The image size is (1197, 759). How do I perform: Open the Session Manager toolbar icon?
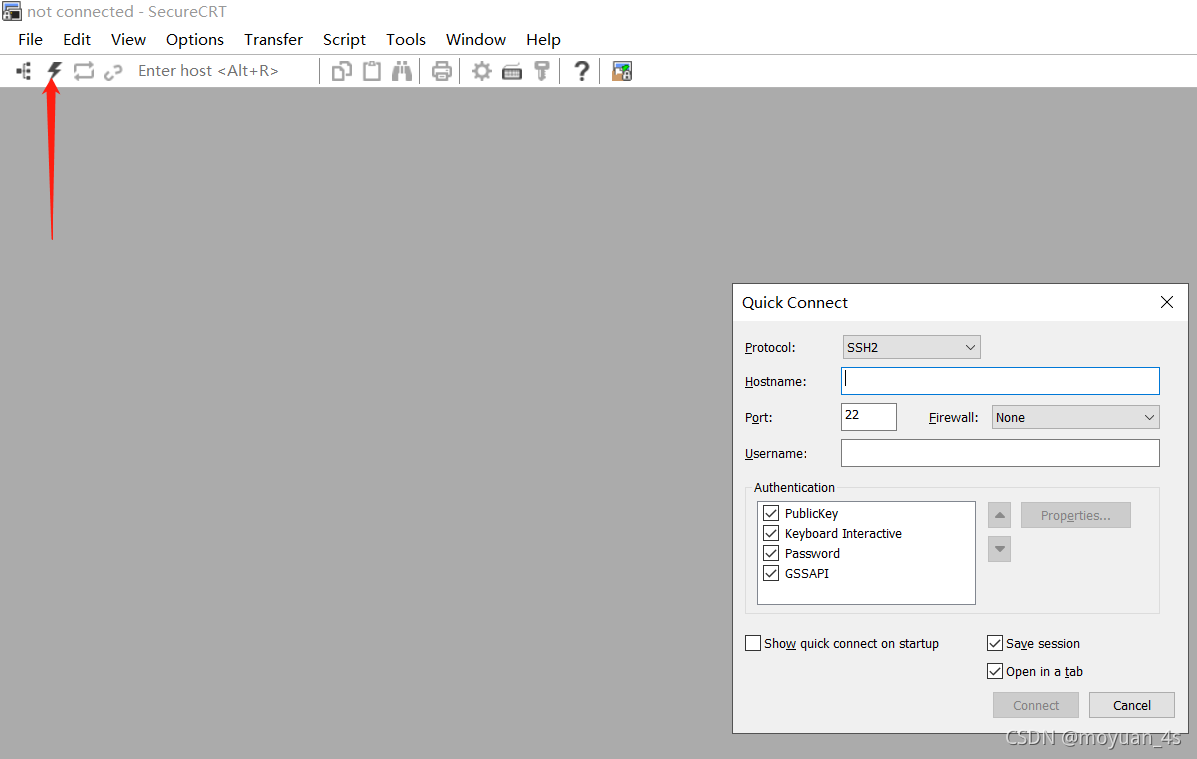point(24,71)
